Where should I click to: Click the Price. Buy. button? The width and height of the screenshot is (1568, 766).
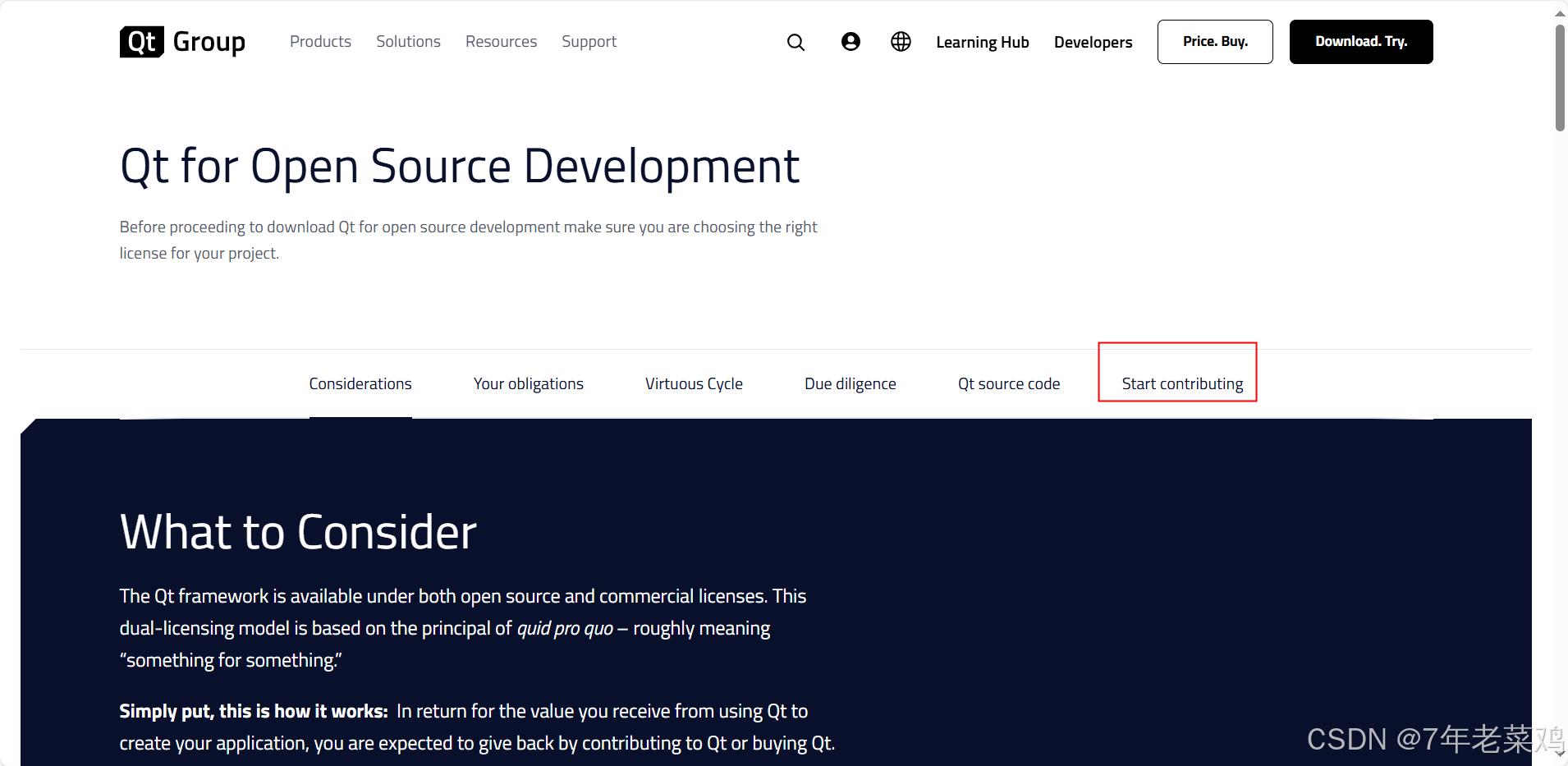point(1215,42)
